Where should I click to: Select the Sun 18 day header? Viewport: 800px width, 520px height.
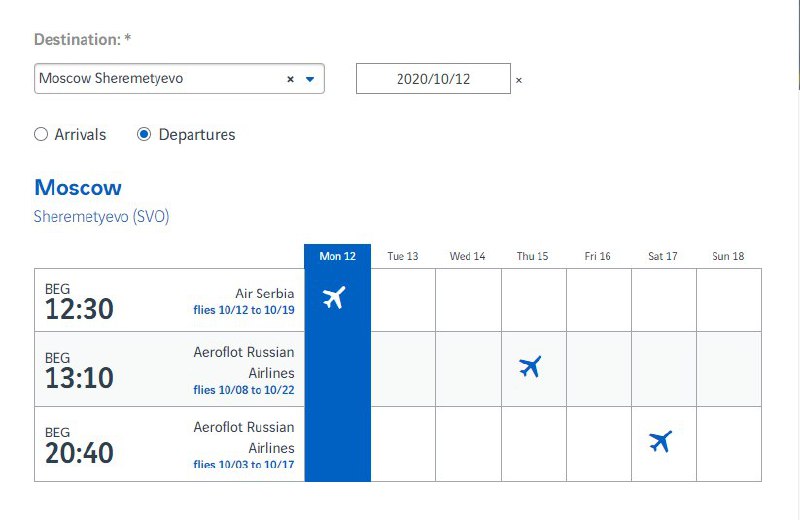[728, 256]
